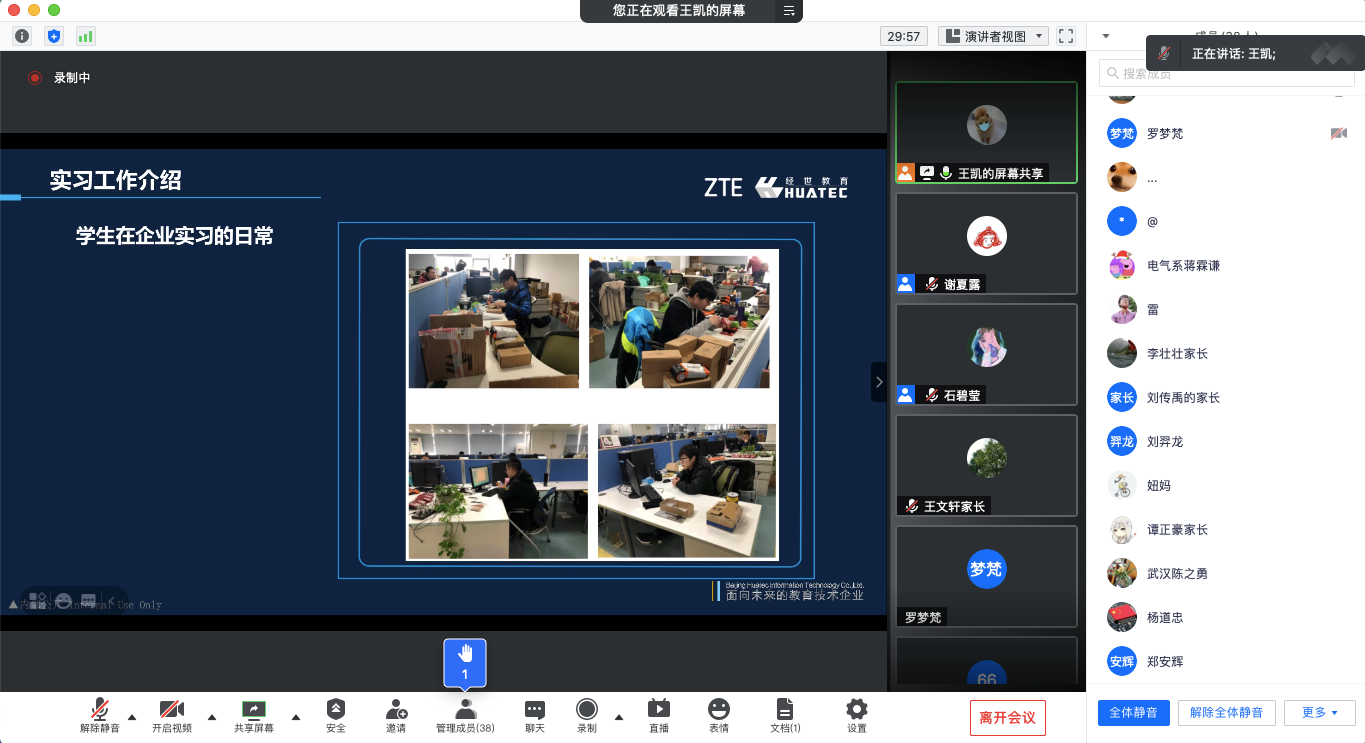The height and width of the screenshot is (743, 1365).
Task: Unmute microphone (解除静音)
Action: [100, 715]
